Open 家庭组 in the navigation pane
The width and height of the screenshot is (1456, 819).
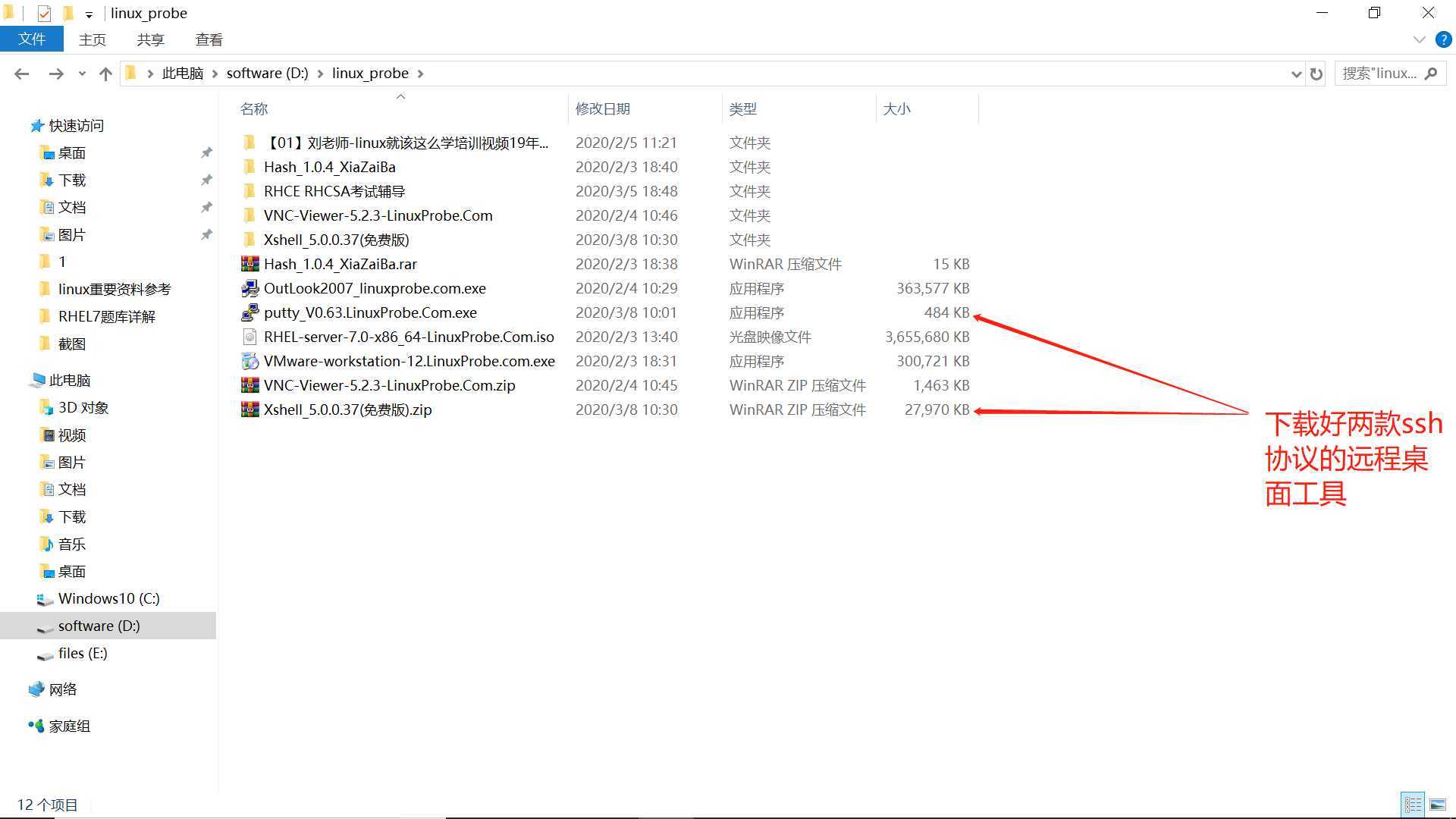69,726
